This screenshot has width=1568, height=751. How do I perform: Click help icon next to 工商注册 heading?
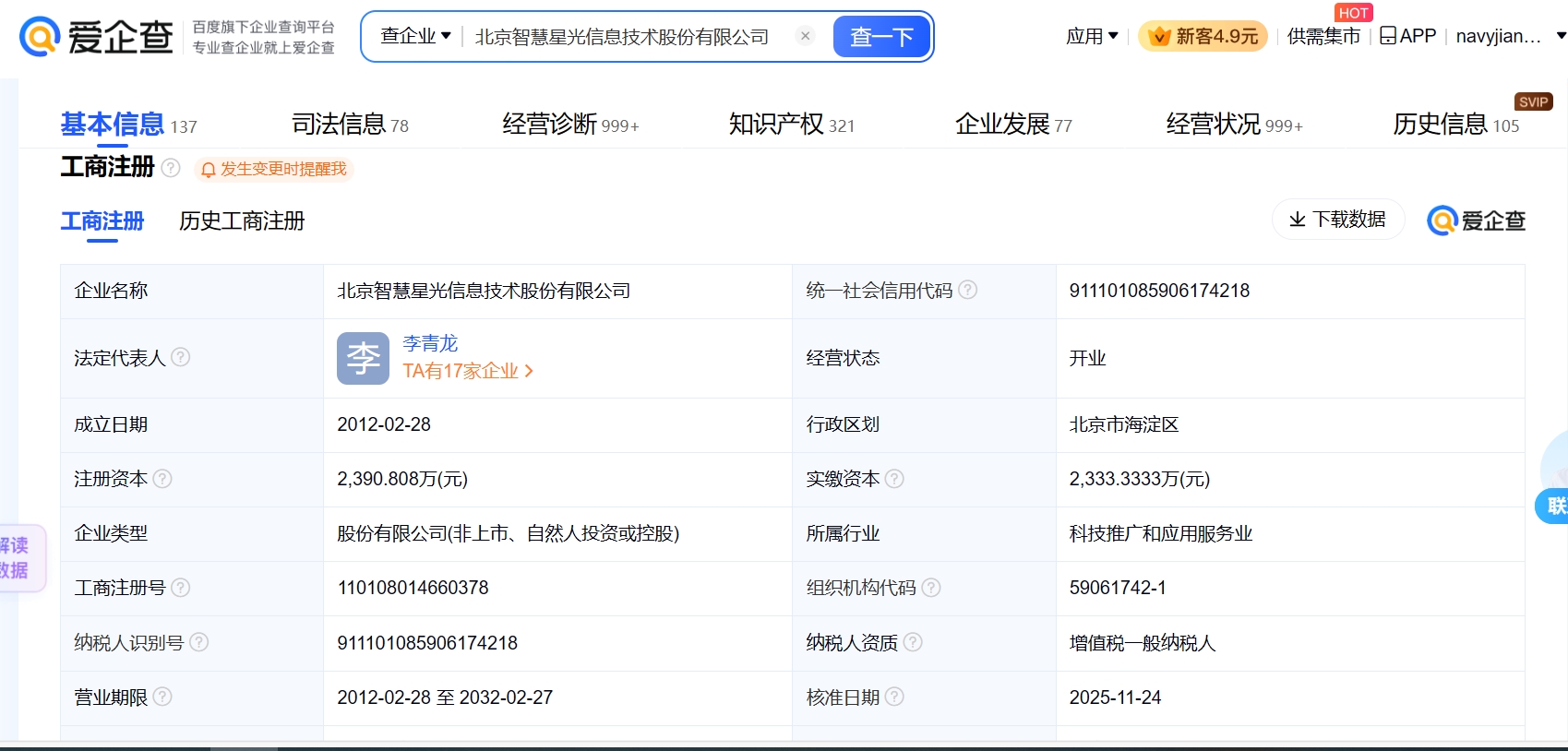pos(171,168)
